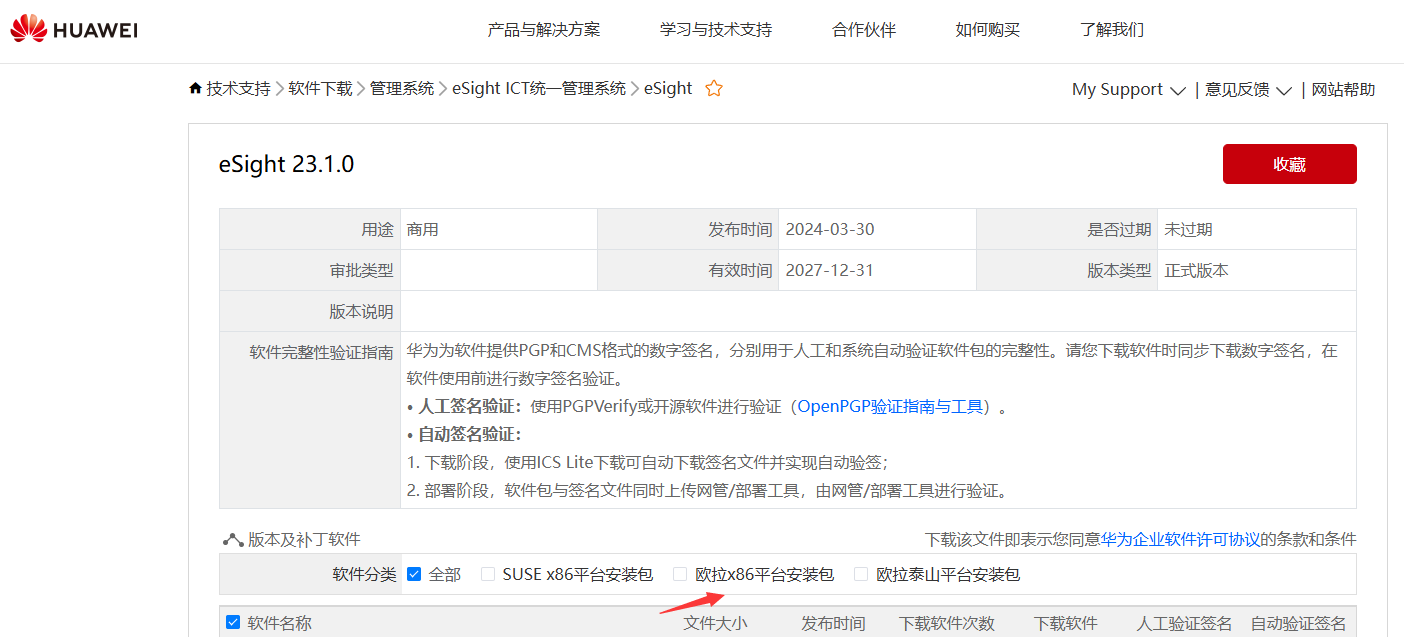Image resolution: width=1404 pixels, height=637 pixels.
Task: Open the 学习与技术支持 menu
Action: (x=716, y=29)
